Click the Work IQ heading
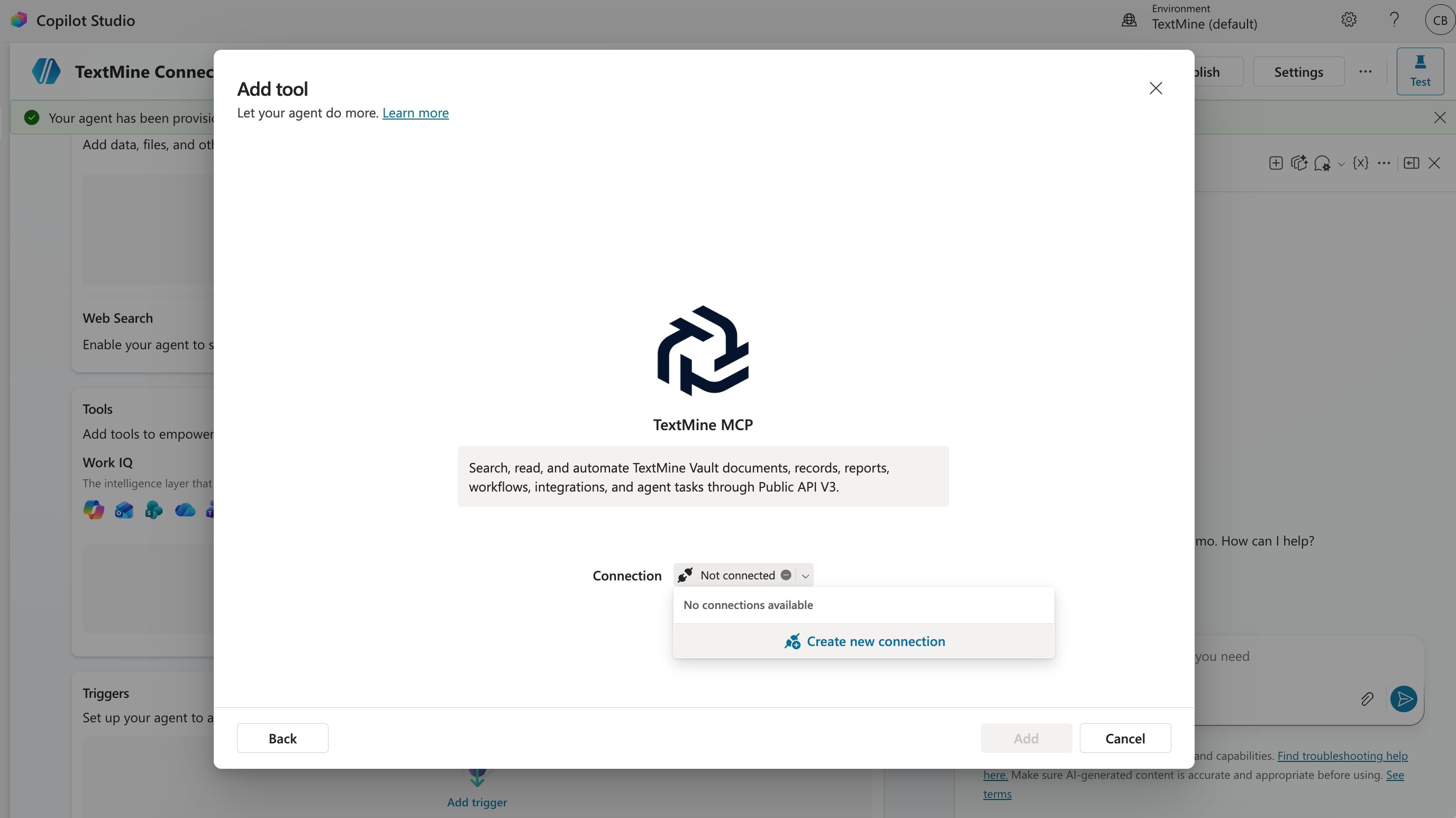 (107, 462)
